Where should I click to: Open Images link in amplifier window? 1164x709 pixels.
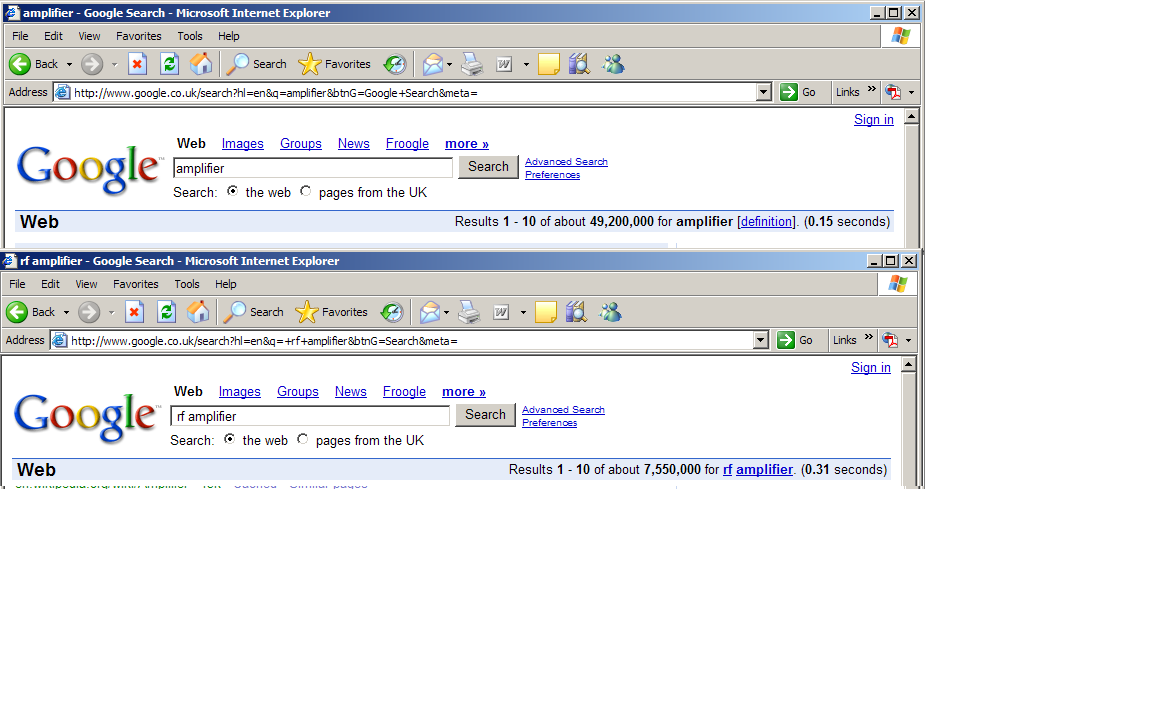243,144
